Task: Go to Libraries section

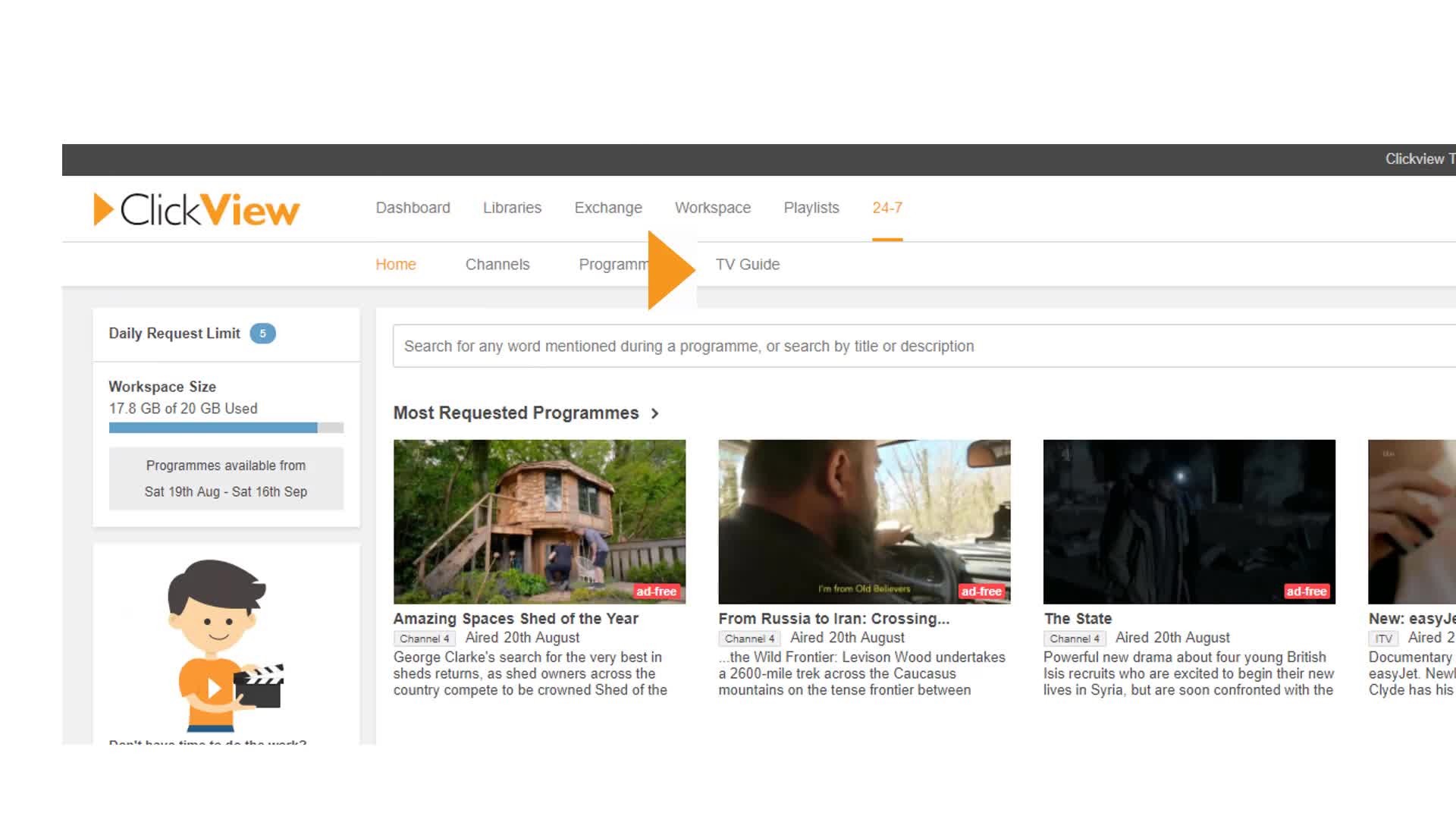Action: [x=512, y=208]
